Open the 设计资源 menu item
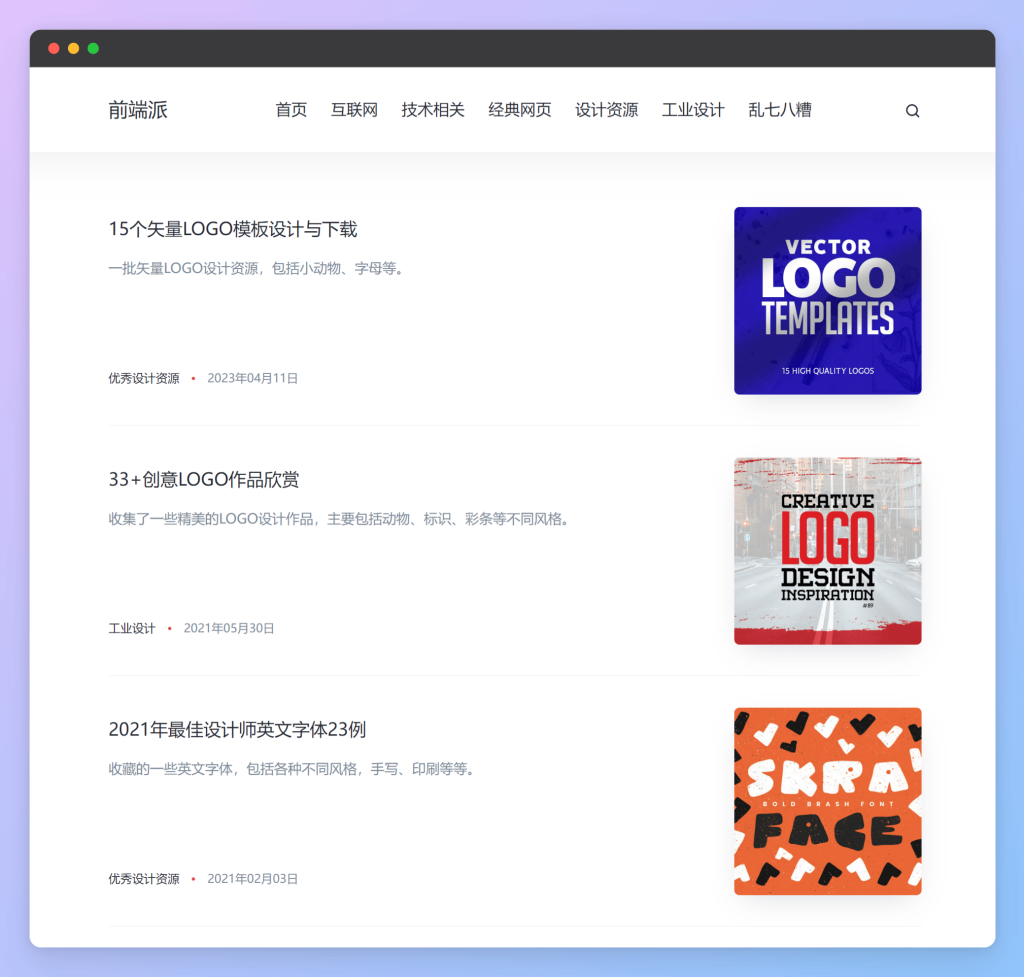Screen dimensions: 1024x977 pyautogui.click(x=606, y=110)
